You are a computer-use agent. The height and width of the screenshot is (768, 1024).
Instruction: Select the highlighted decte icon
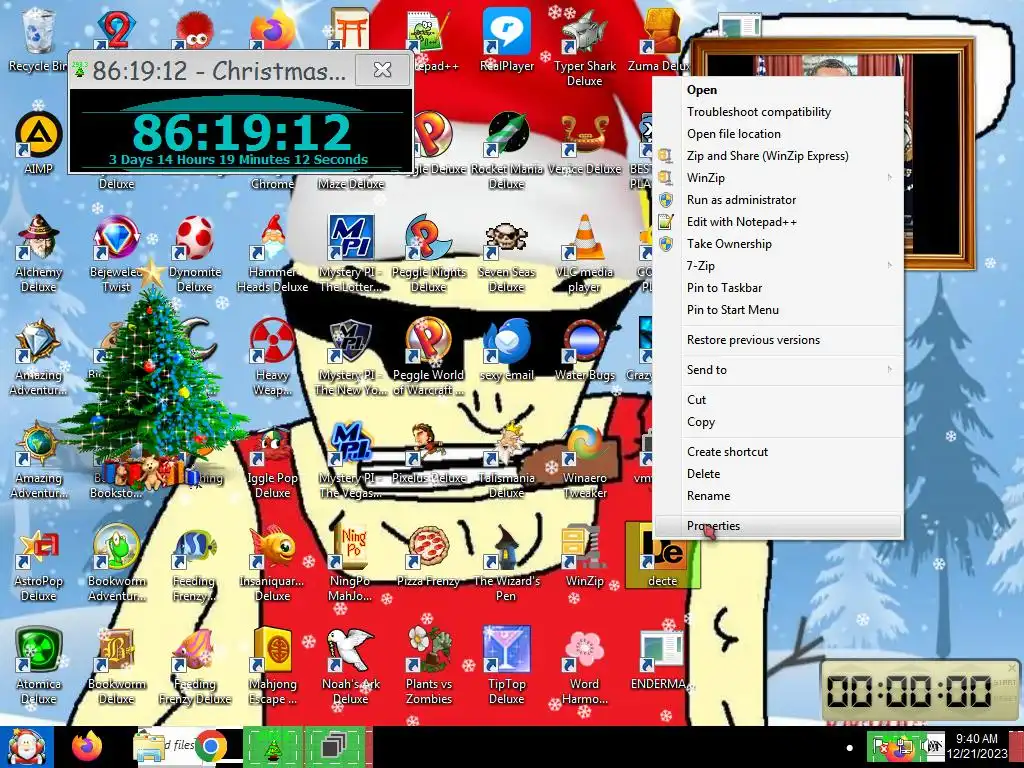point(662,556)
